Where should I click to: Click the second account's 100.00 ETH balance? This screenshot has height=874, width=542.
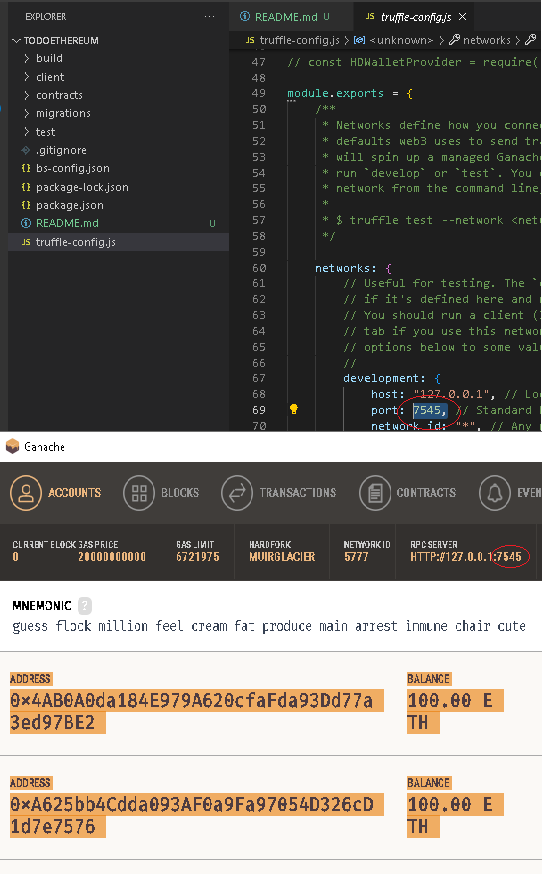pos(455,815)
